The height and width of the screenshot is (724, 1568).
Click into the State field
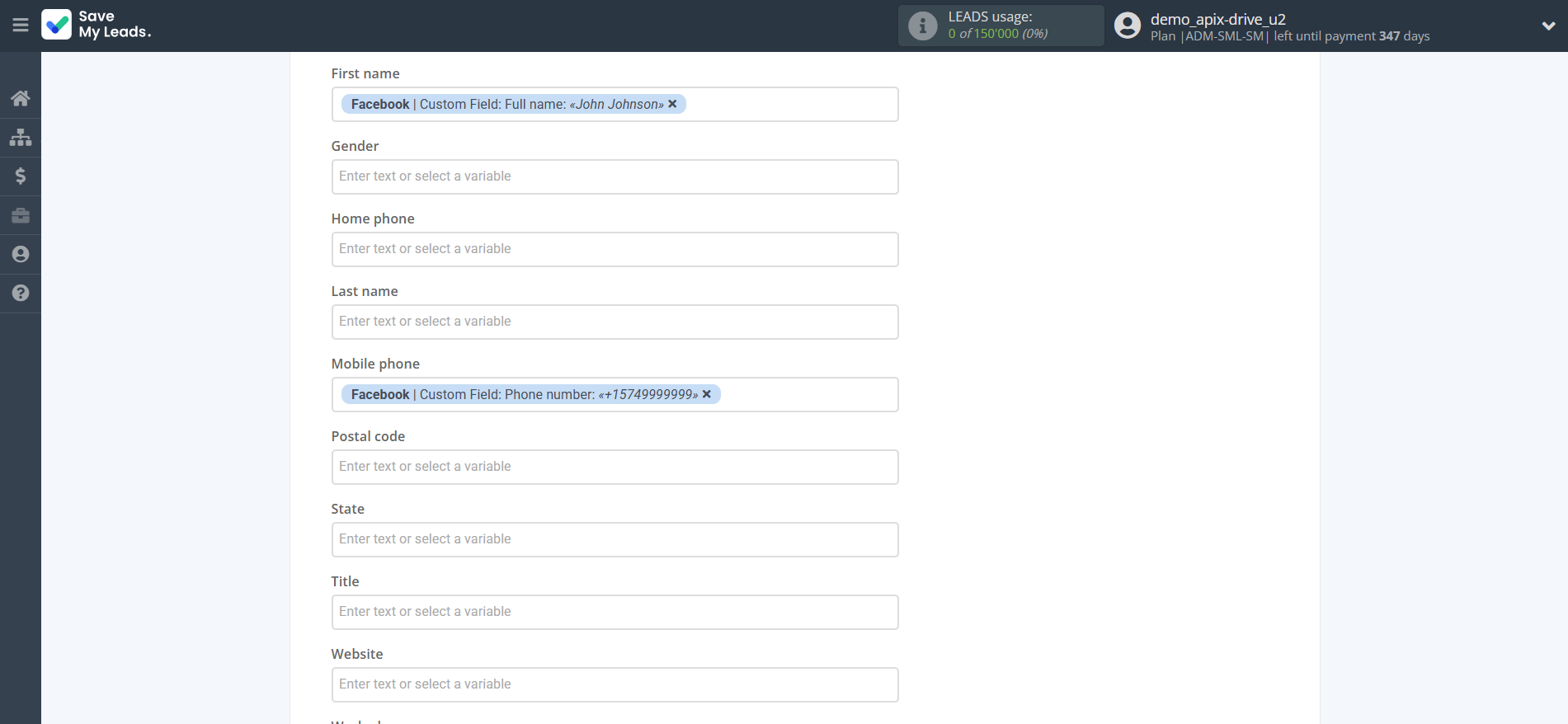(614, 539)
